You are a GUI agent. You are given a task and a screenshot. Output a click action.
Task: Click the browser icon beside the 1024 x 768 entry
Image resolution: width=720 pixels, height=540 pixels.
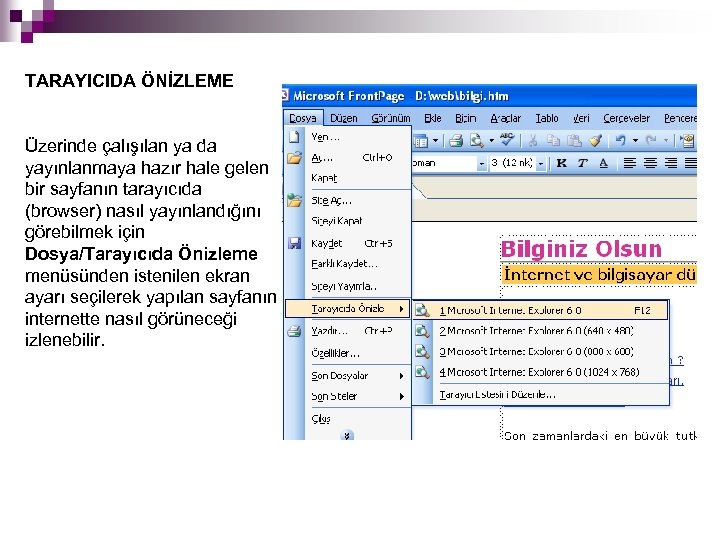tap(422, 372)
